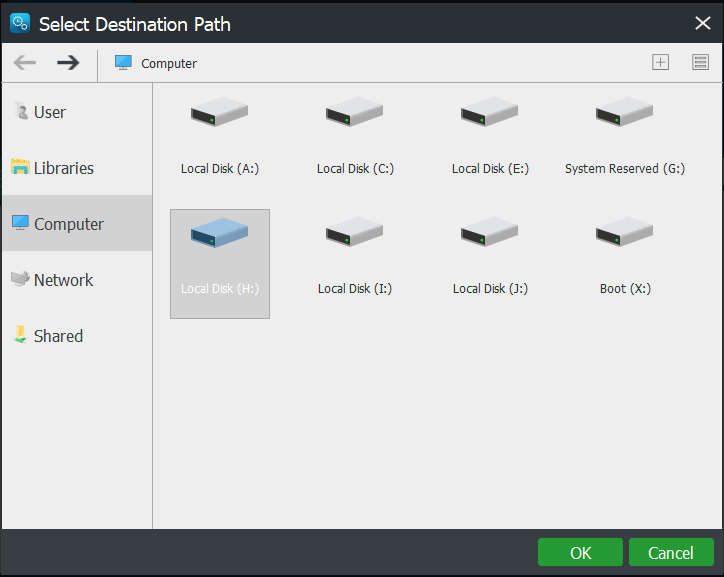Screen dimensions: 724x577
Task: Open Libraries in the sidebar
Action: pyautogui.click(x=77, y=168)
